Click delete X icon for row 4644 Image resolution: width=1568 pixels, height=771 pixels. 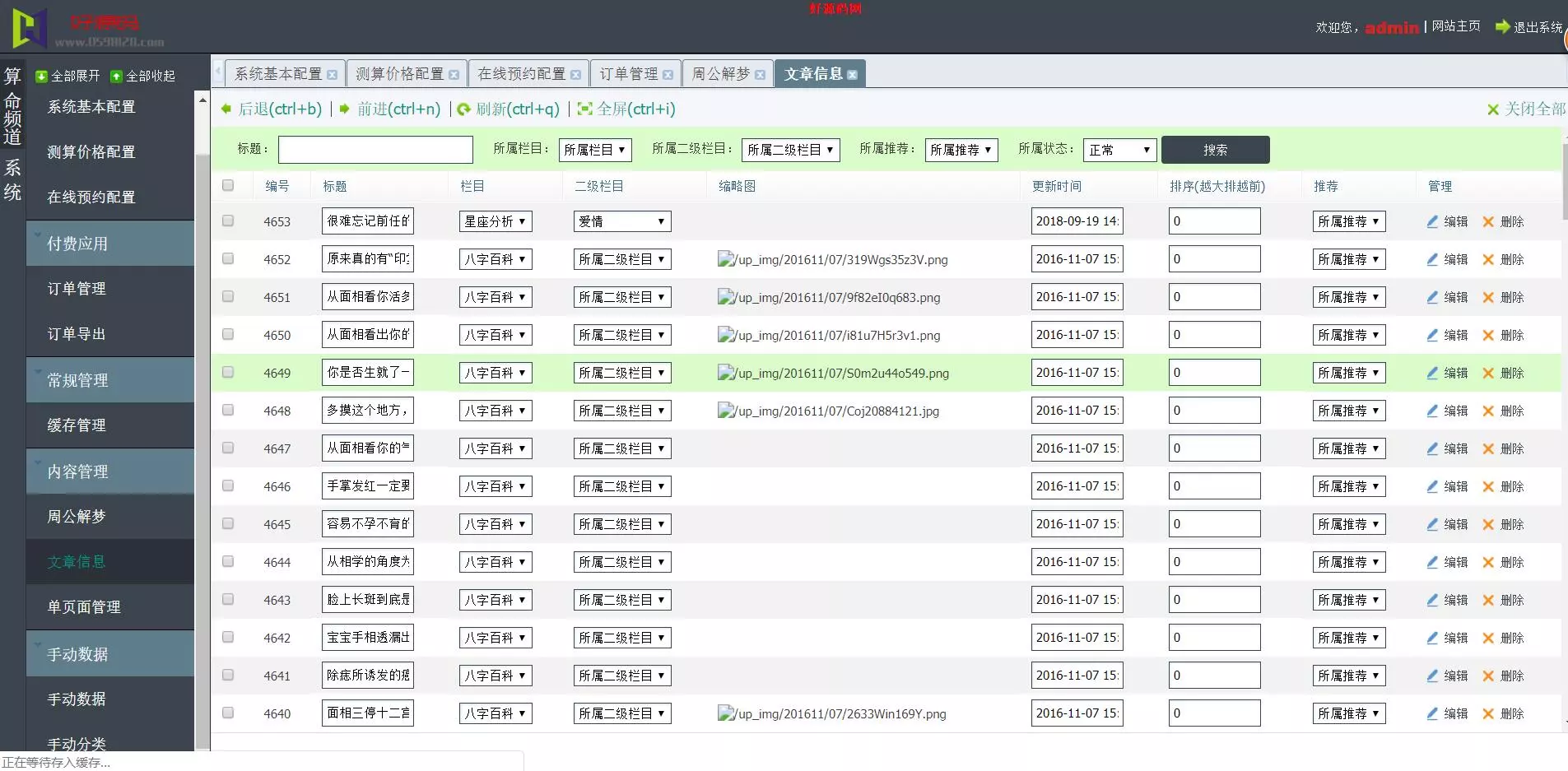click(1488, 562)
